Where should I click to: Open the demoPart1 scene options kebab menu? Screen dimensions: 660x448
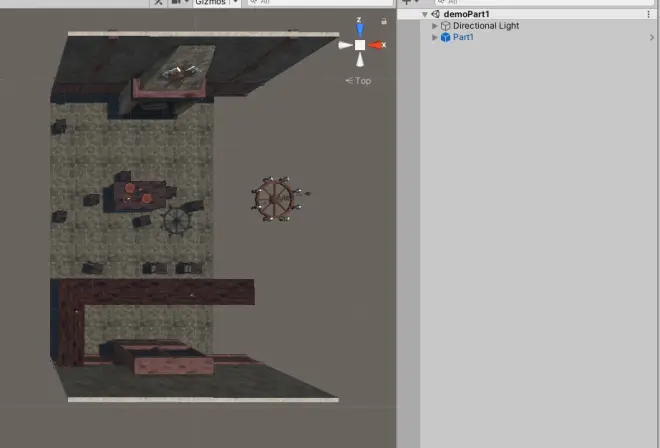pos(648,14)
